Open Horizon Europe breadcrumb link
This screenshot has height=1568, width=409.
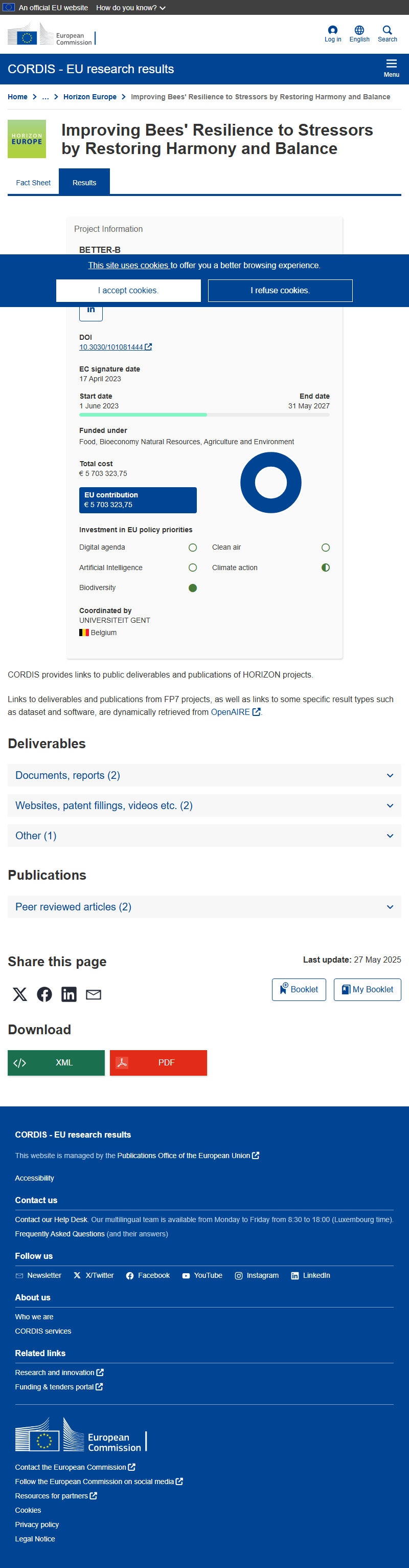pyautogui.click(x=90, y=97)
